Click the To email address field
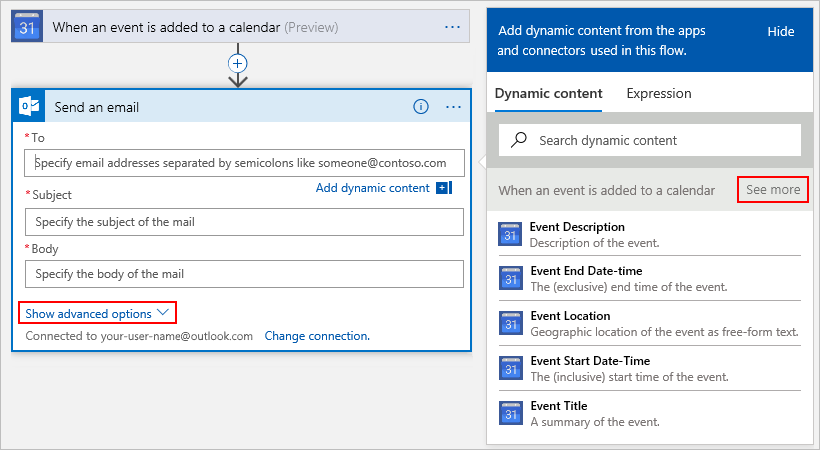This screenshot has width=820, height=450. 244,163
